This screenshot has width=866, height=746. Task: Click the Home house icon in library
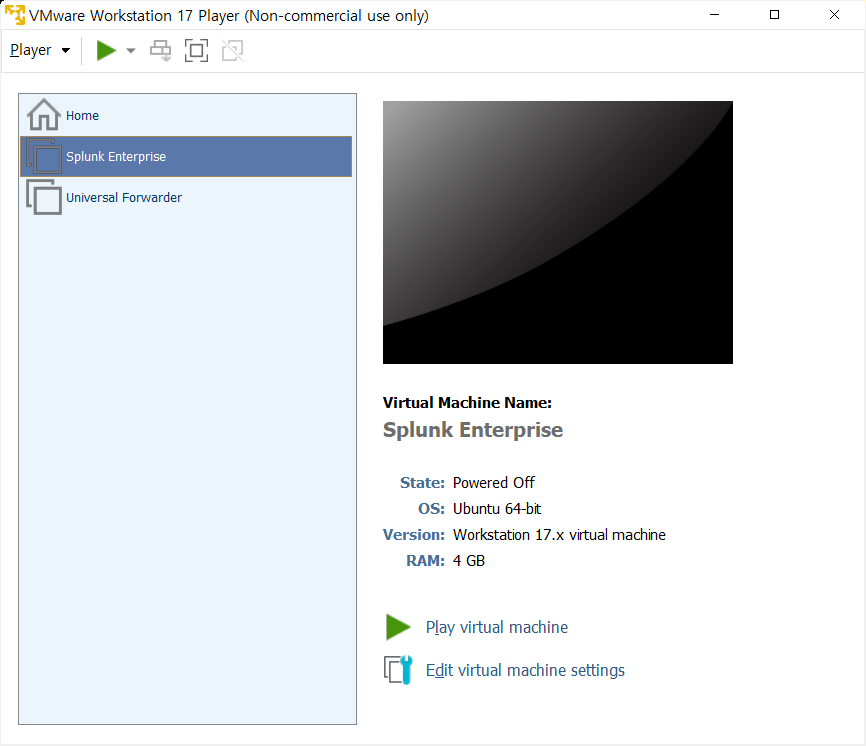pos(44,115)
